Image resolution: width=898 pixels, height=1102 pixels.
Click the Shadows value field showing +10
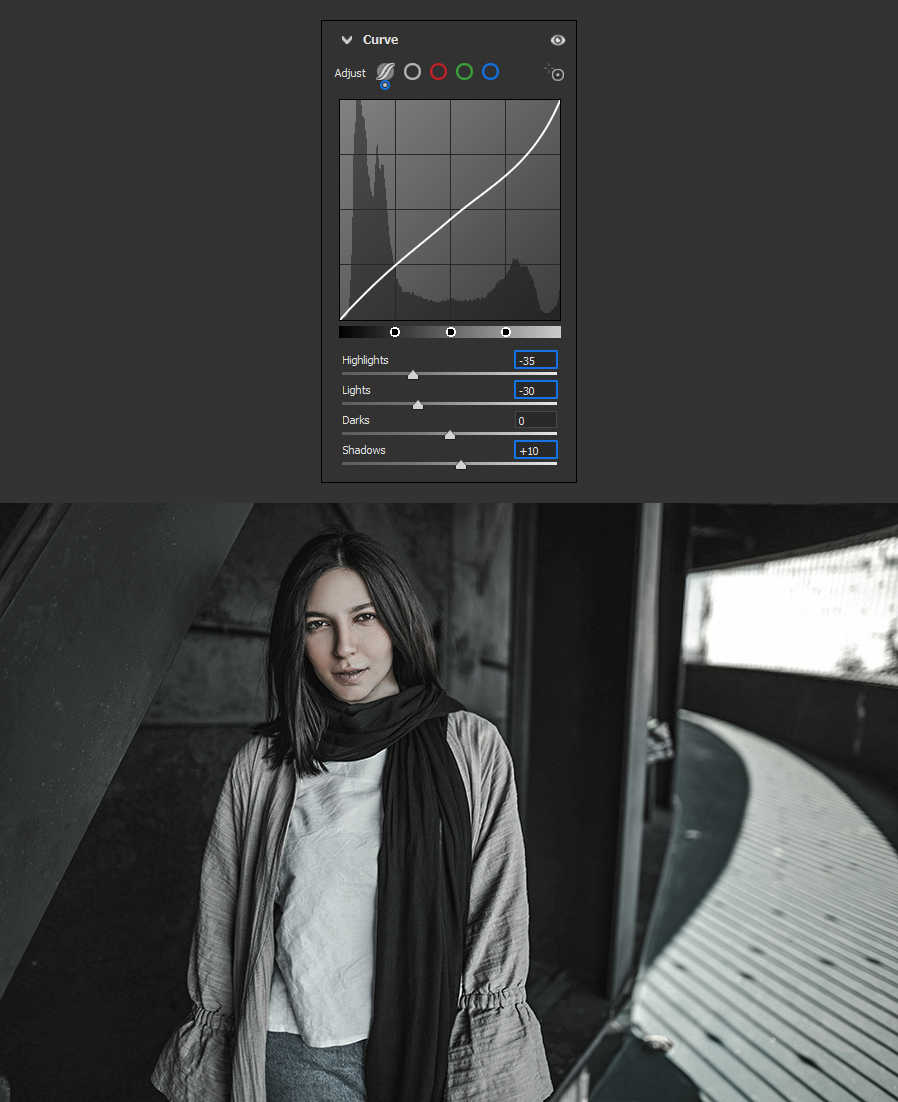pyautogui.click(x=536, y=450)
